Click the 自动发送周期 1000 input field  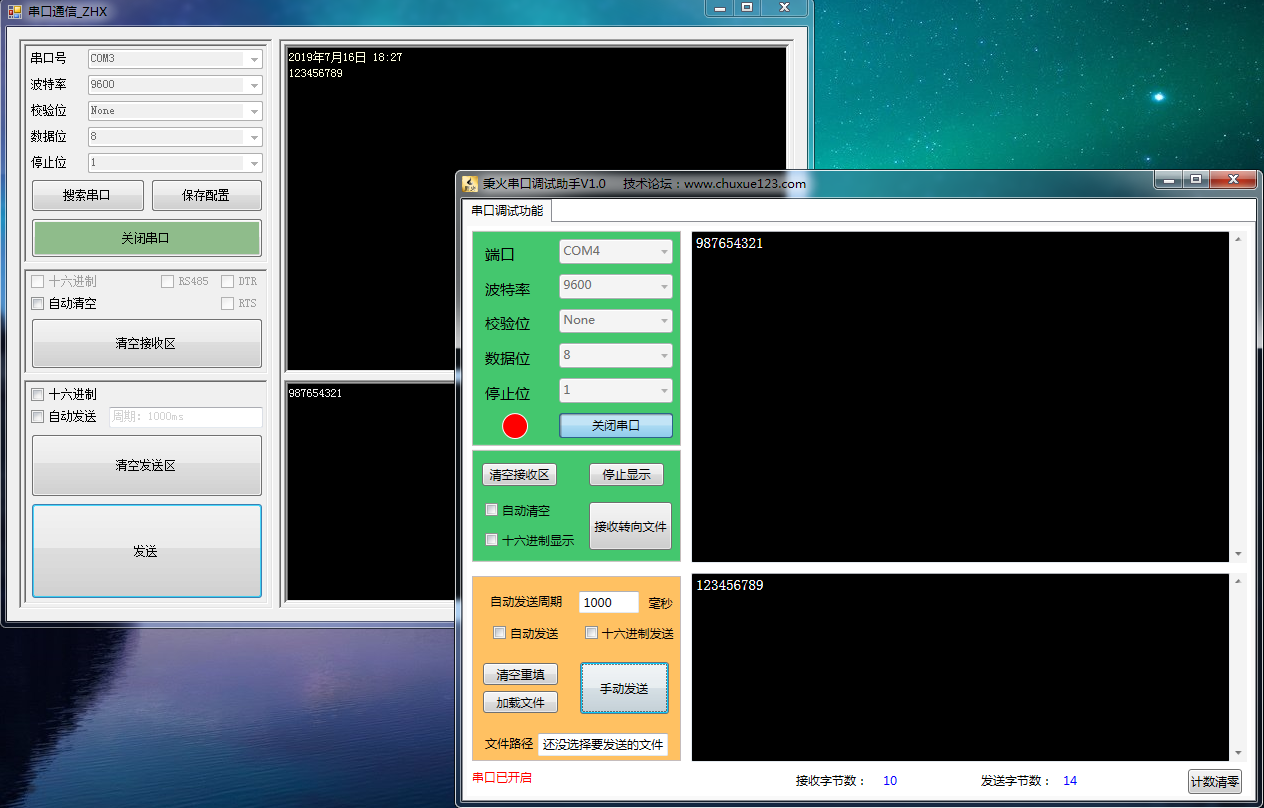[x=609, y=602]
